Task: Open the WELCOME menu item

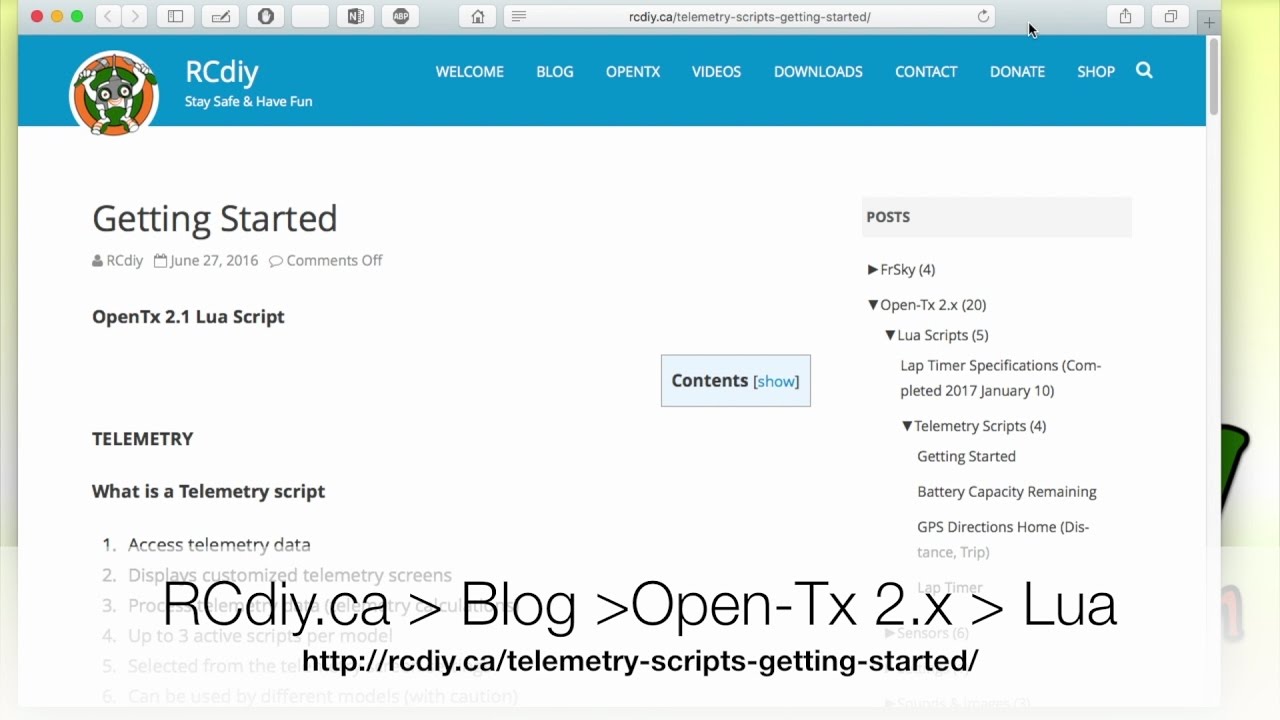Action: 469,71
